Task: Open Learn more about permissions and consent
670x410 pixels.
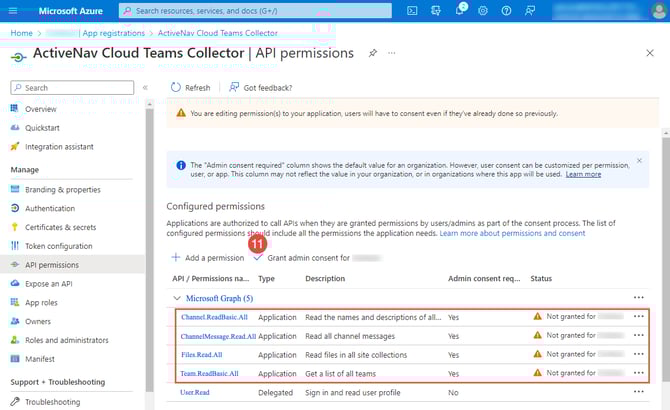Action: click(512, 233)
